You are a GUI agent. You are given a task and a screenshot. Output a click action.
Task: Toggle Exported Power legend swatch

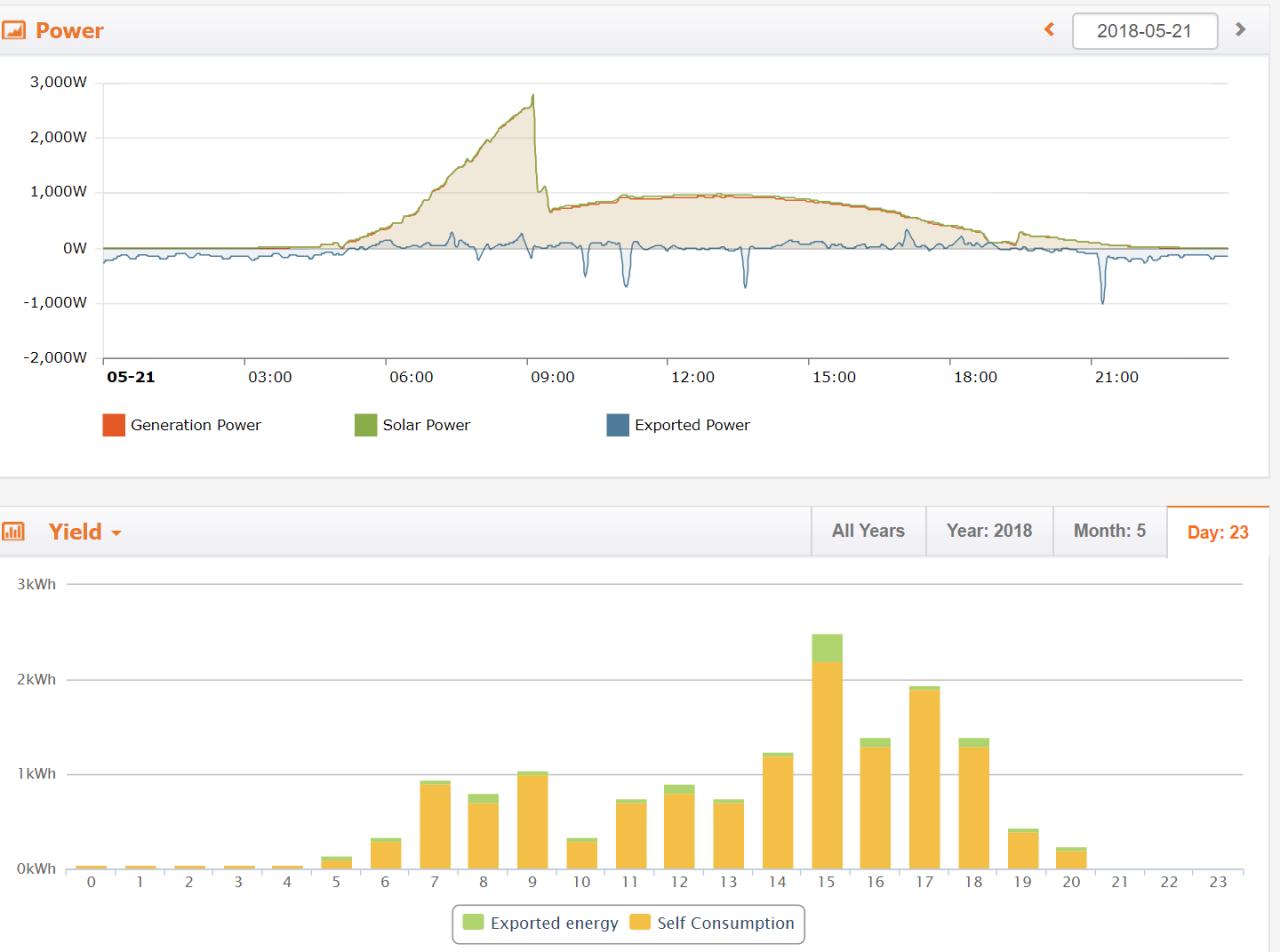pyautogui.click(x=618, y=425)
